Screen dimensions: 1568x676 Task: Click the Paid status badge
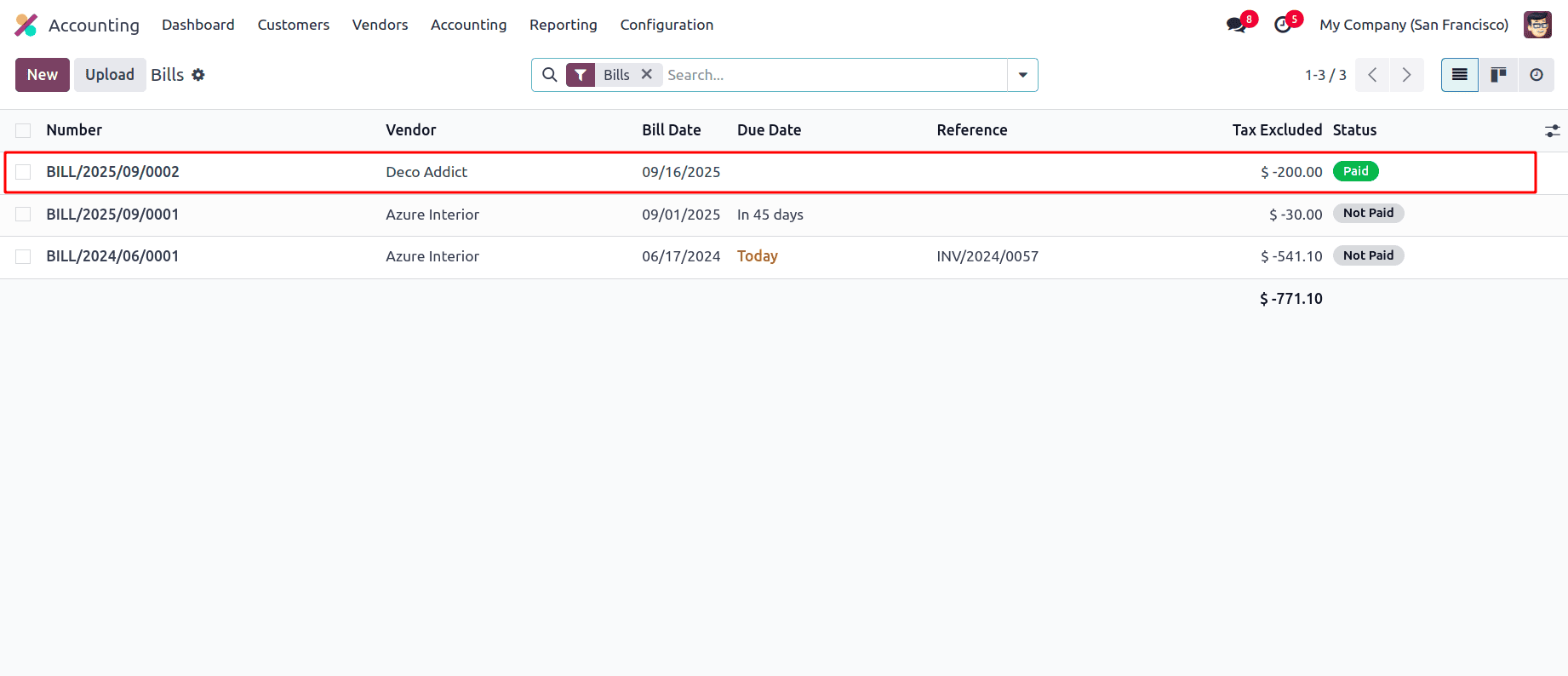click(x=1356, y=171)
